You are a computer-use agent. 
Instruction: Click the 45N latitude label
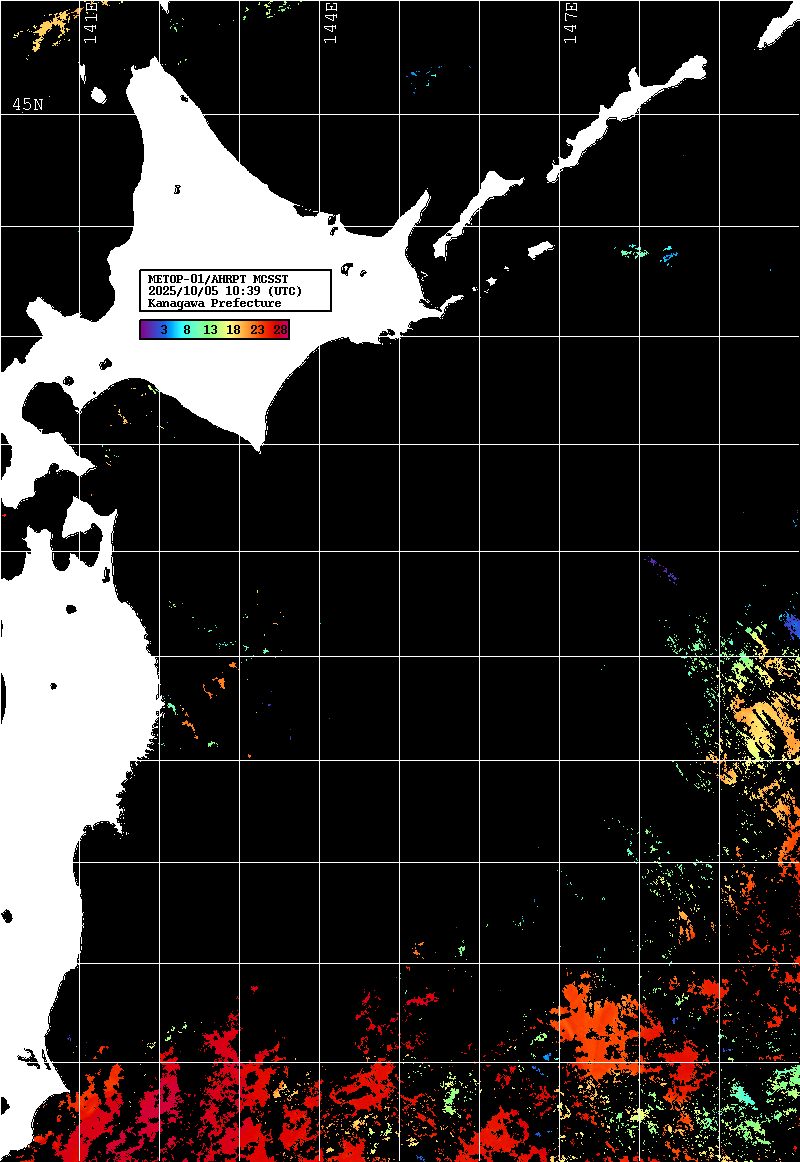click(x=28, y=104)
